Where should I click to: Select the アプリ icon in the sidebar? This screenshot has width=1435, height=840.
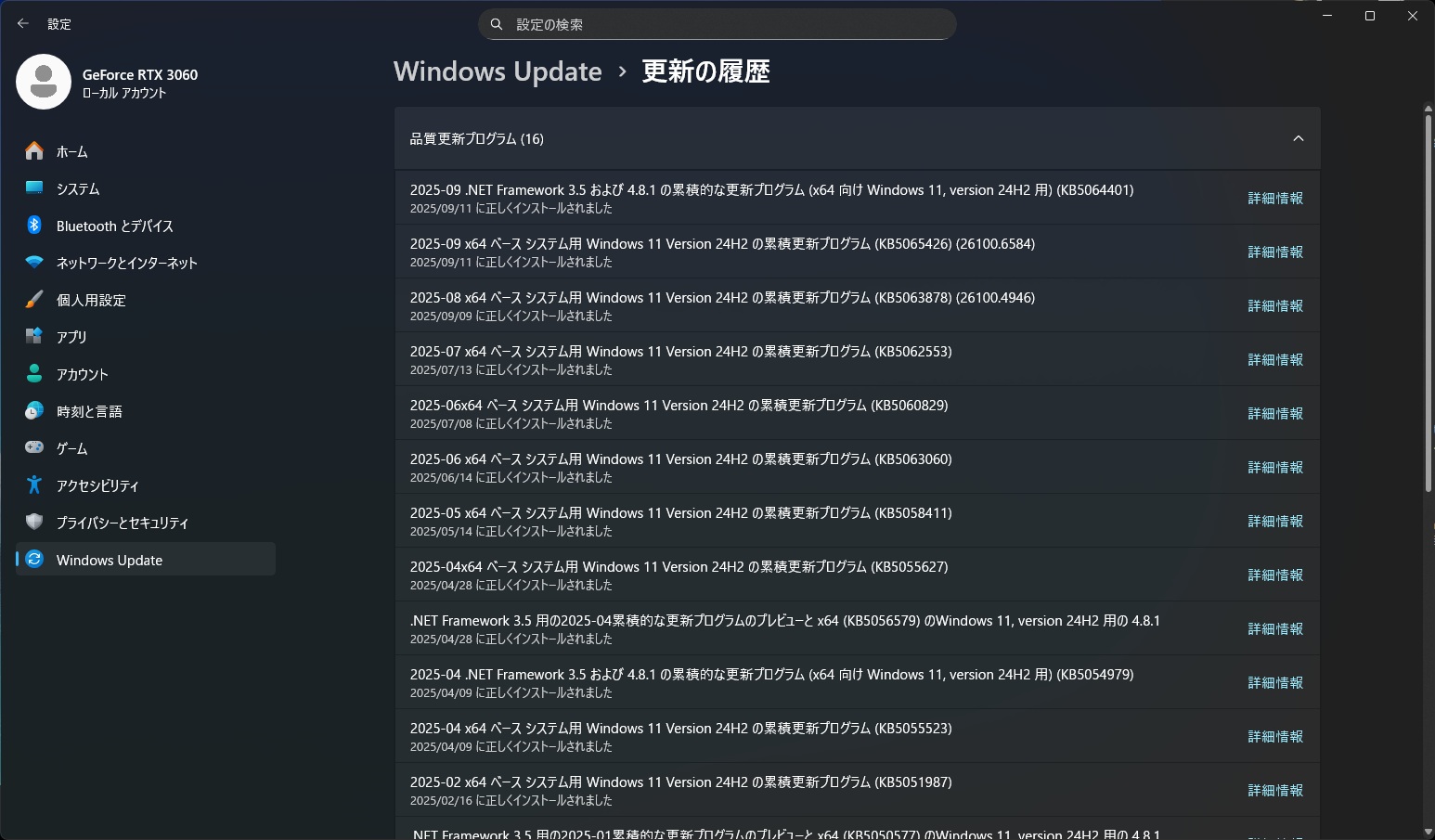pos(34,336)
